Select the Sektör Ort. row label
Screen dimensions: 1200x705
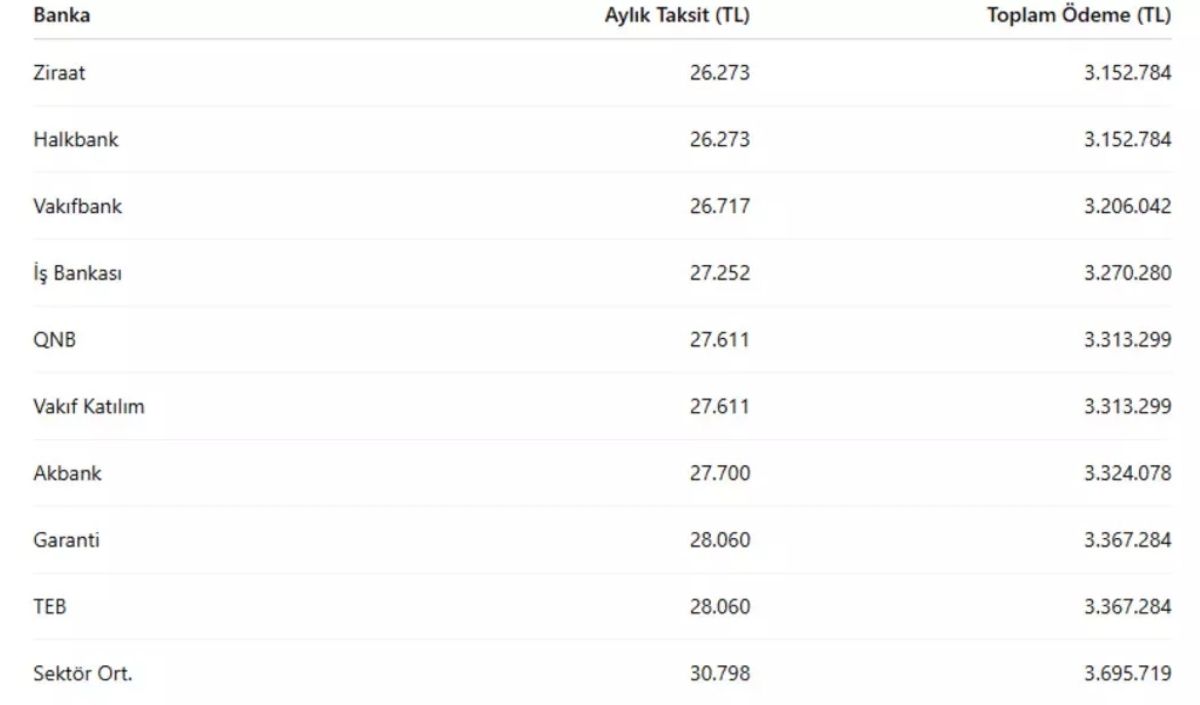(82, 674)
